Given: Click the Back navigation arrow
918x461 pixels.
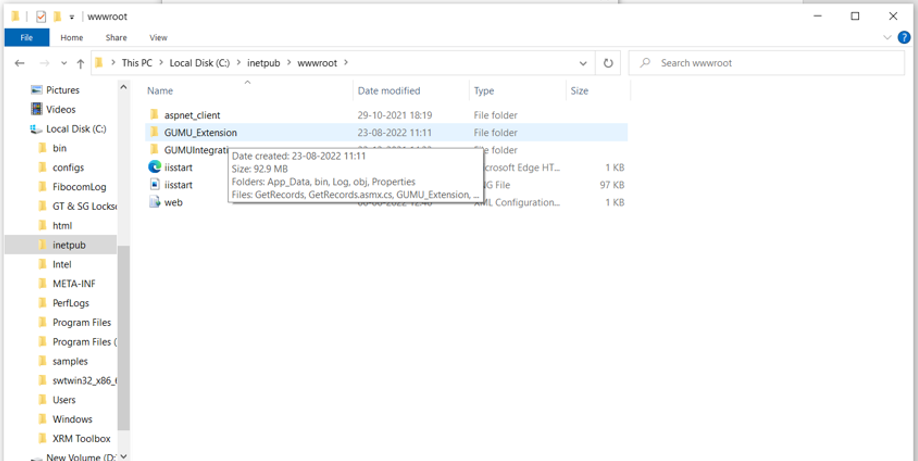Looking at the screenshot, I should point(19,63).
